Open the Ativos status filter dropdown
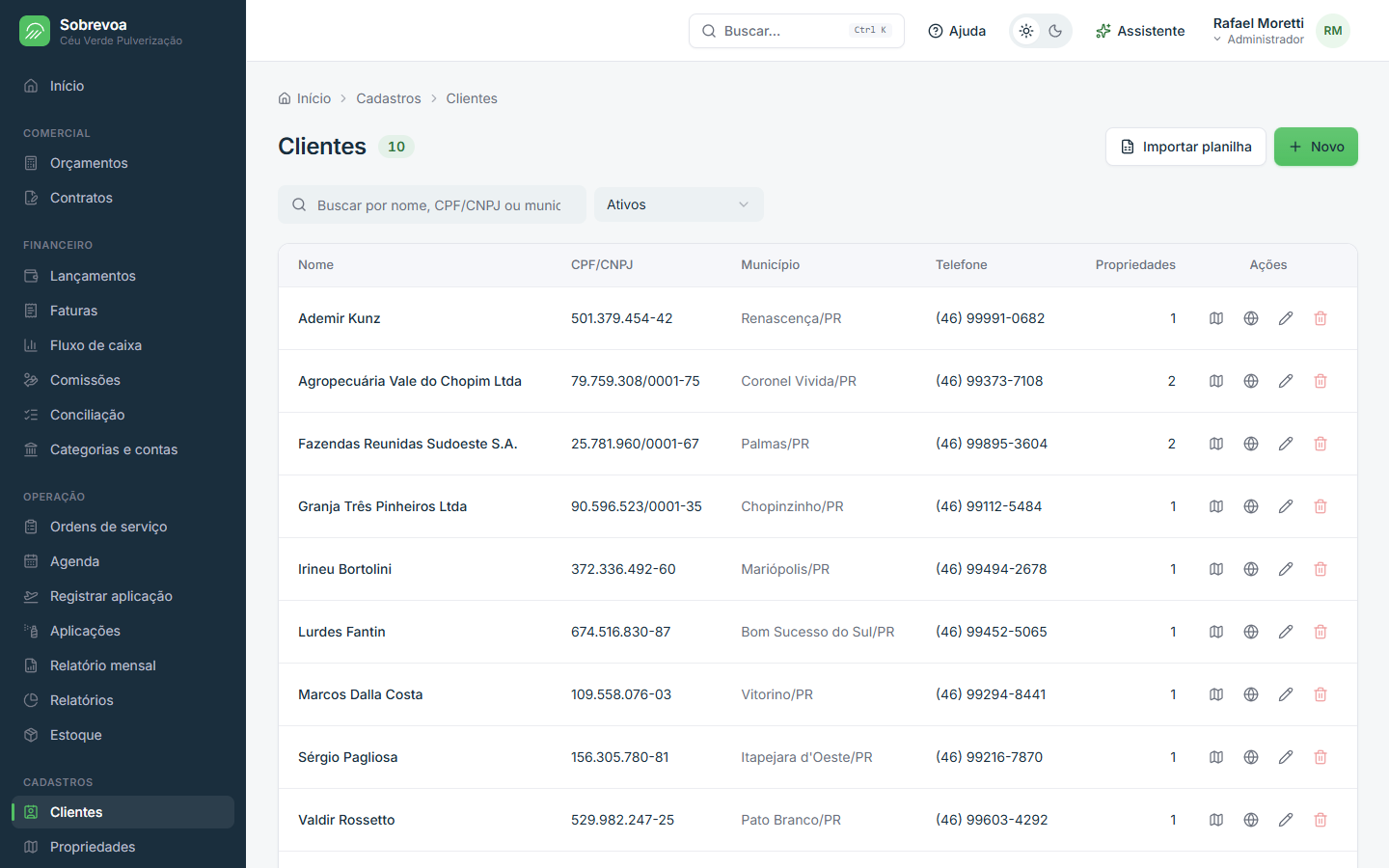1389x868 pixels. (x=679, y=204)
